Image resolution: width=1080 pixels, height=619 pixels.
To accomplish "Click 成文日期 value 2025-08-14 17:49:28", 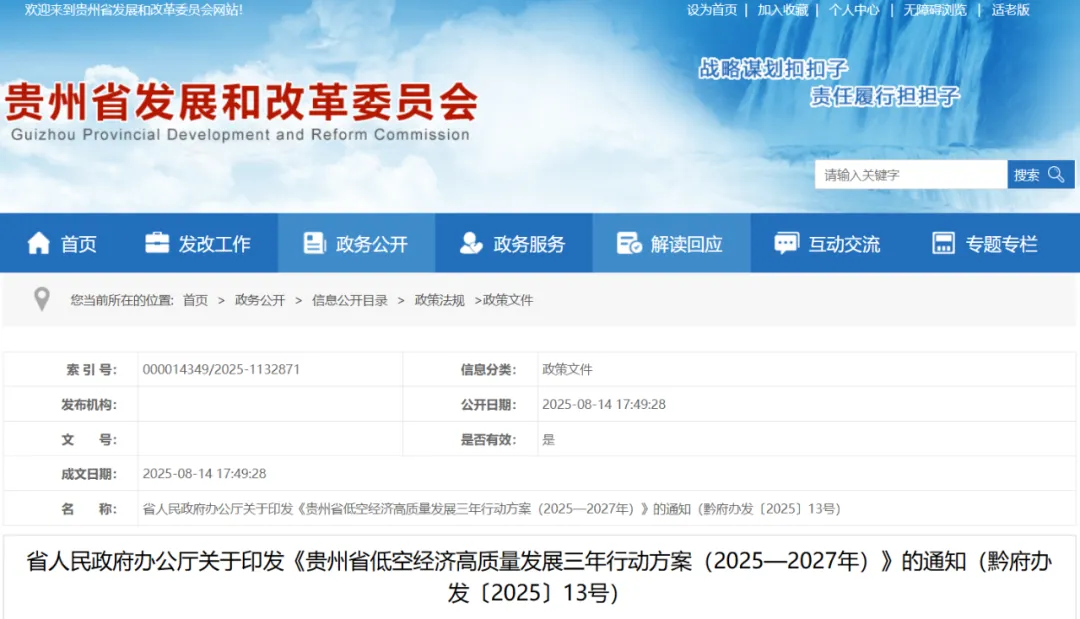I will (x=205, y=474).
